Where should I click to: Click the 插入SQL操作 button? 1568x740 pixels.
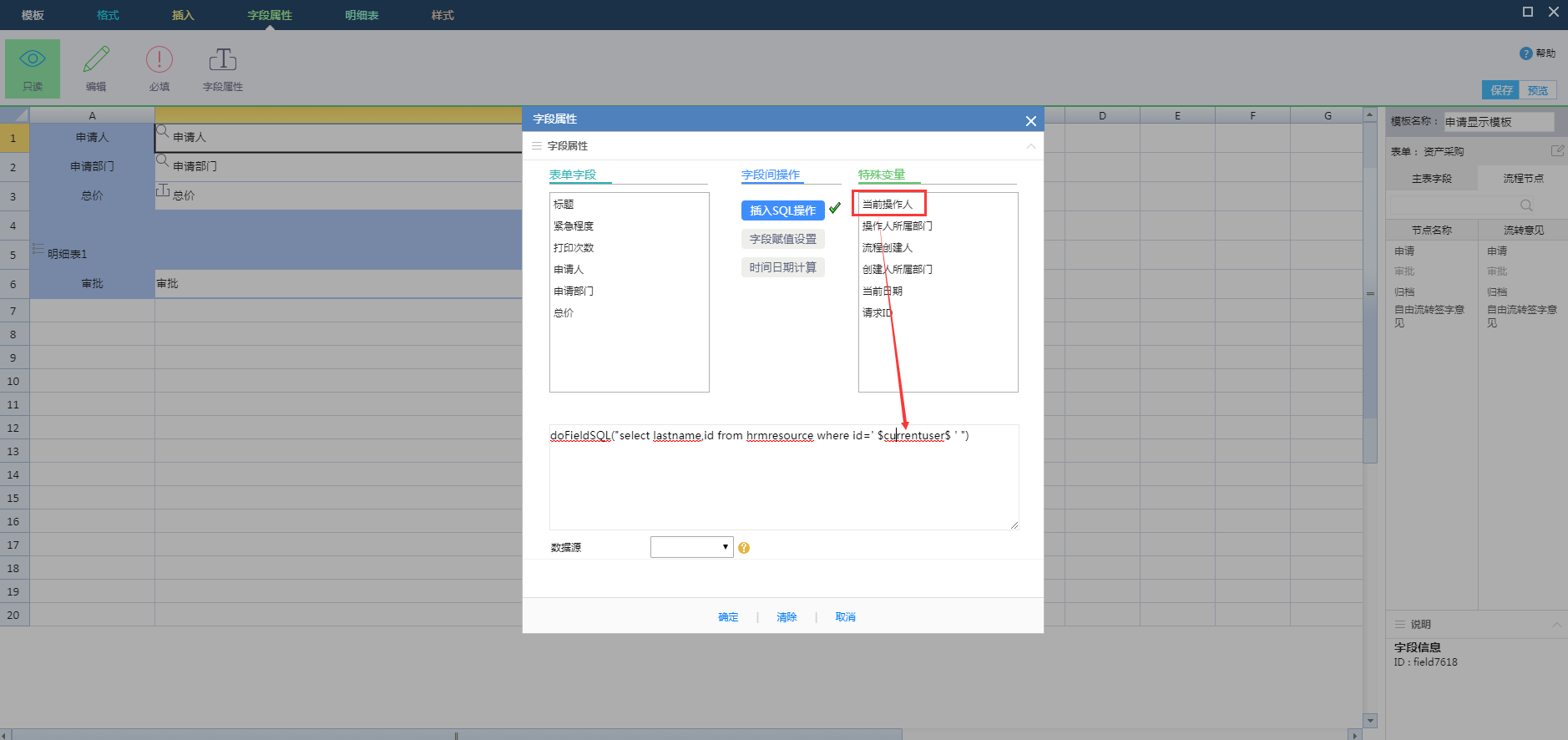point(782,210)
